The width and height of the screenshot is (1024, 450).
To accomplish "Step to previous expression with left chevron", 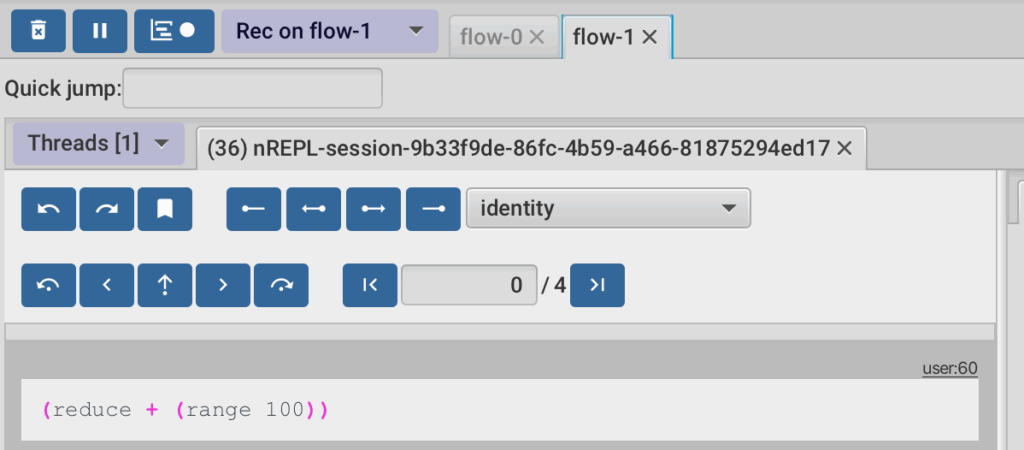I will [x=106, y=285].
